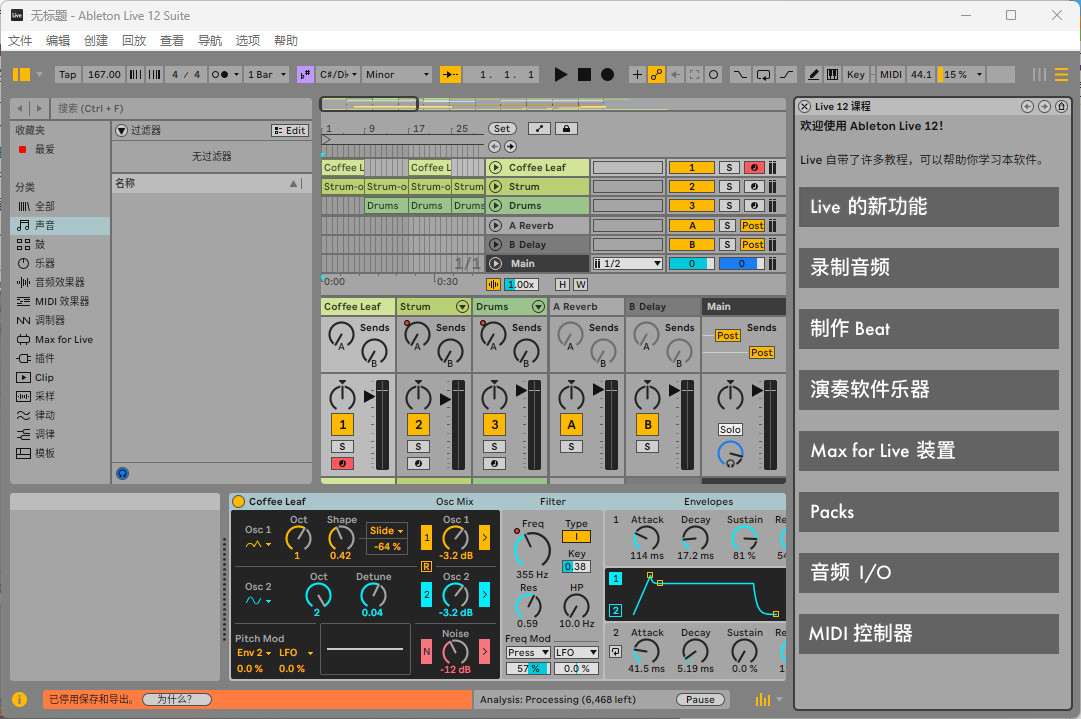Open the Max for Live browser category
Screen dimensions: 1081x719
(60, 339)
